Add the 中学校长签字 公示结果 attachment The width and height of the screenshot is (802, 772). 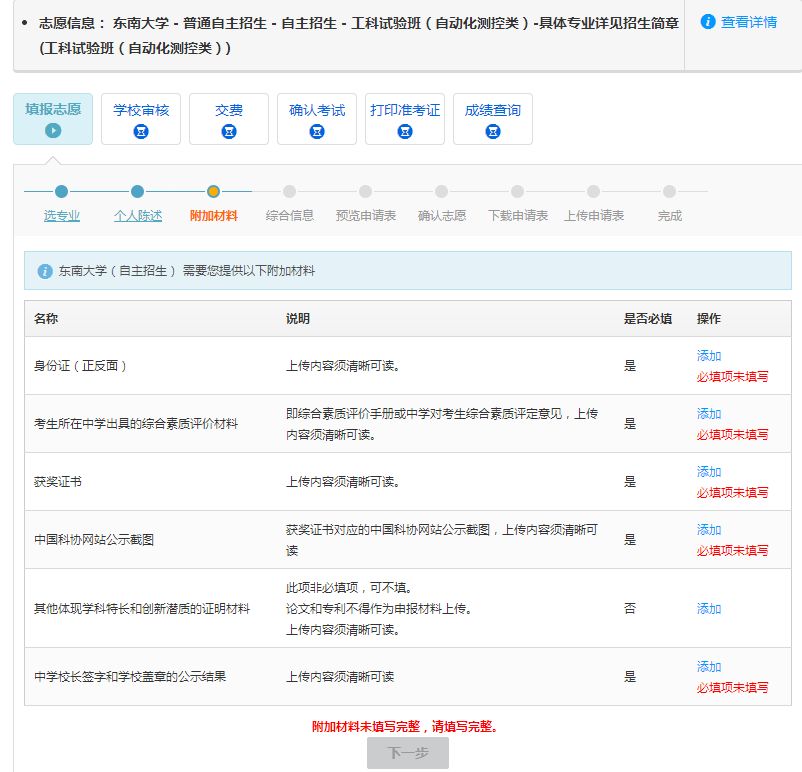pos(709,667)
